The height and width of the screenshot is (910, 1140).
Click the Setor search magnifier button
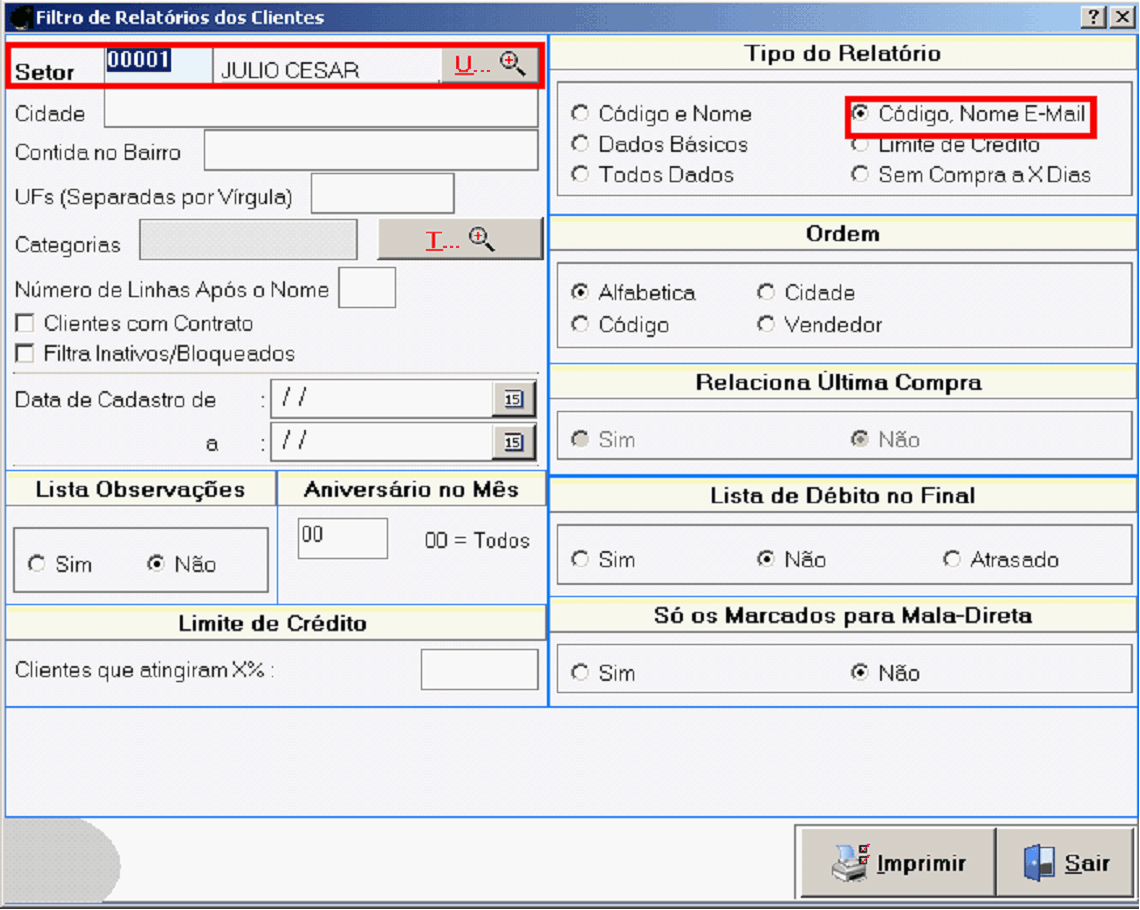tap(490, 65)
